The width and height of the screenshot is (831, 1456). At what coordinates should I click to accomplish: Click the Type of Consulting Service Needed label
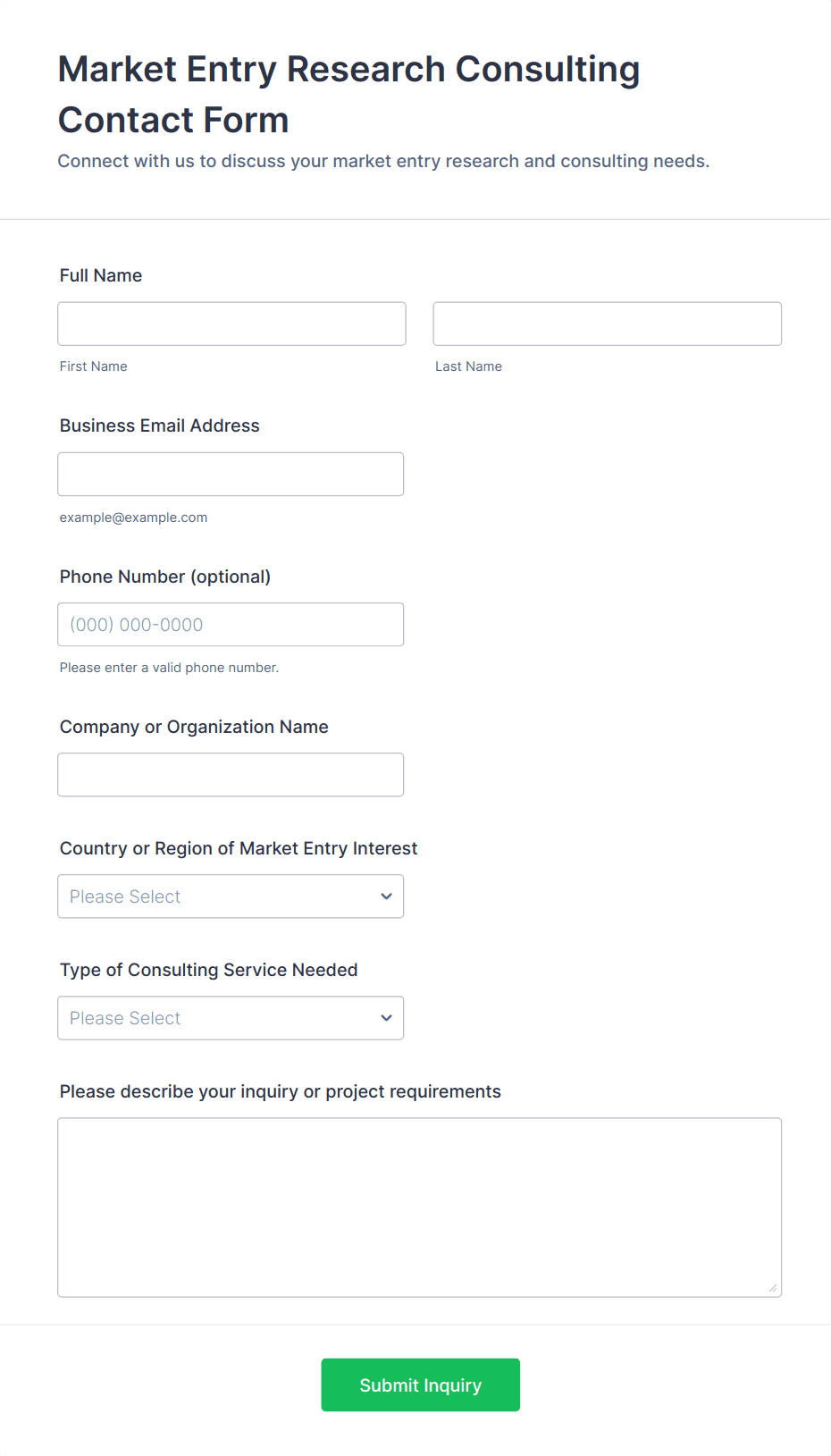(x=208, y=970)
